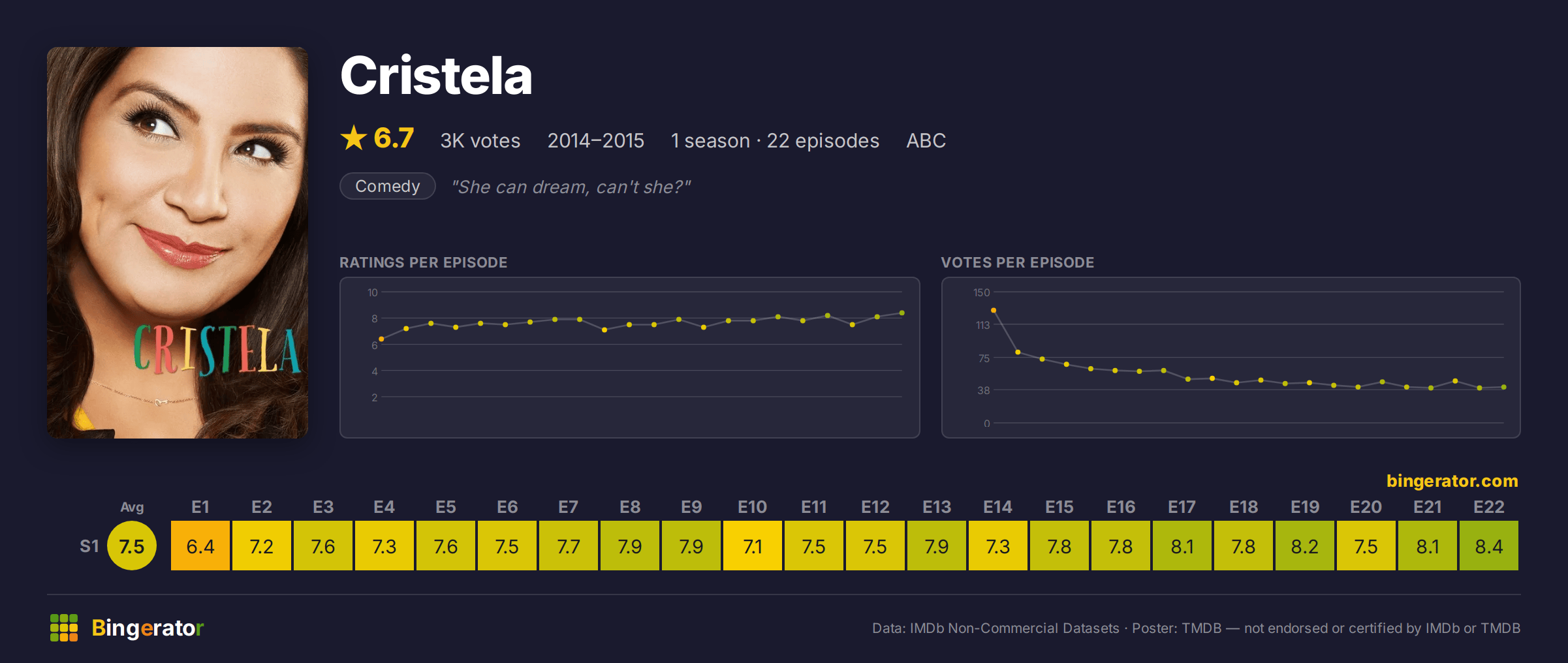Click the E17 column header
The image size is (1568, 663).
coord(1182,507)
